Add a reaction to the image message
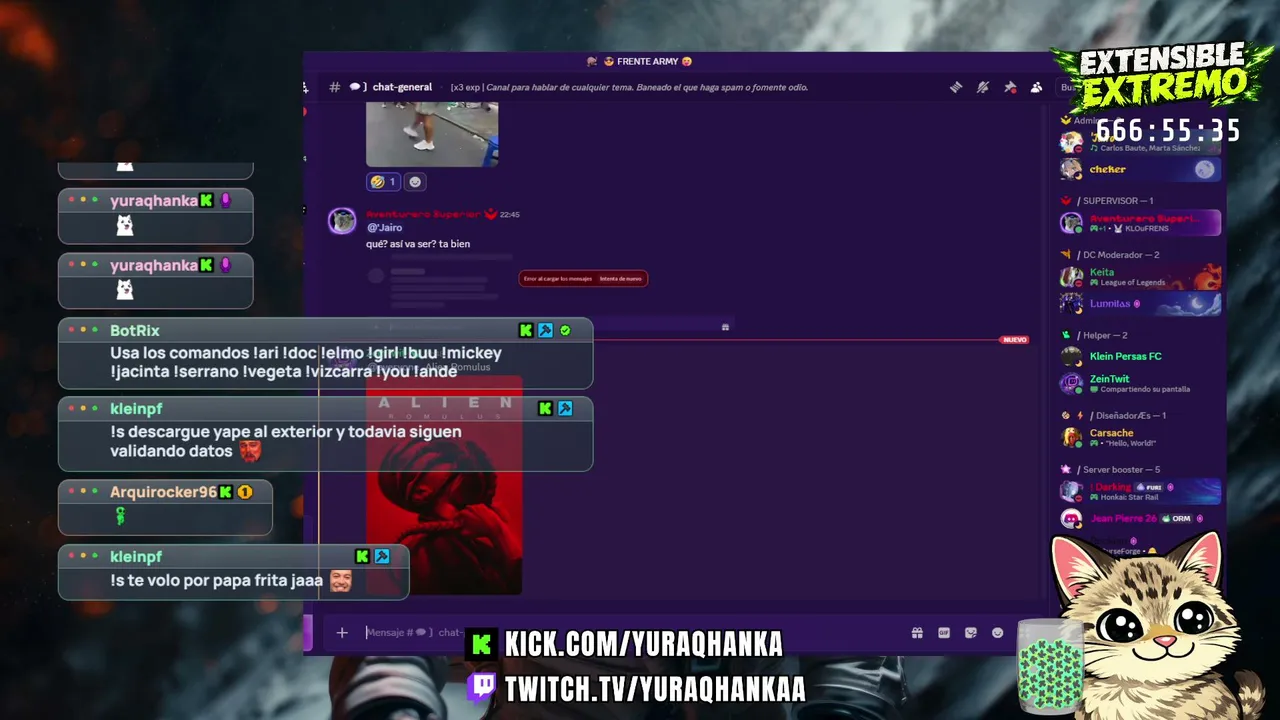 (x=415, y=182)
